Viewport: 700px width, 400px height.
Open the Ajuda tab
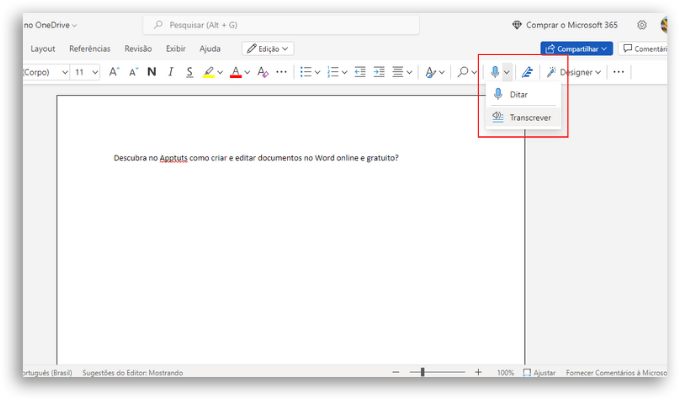[210, 49]
